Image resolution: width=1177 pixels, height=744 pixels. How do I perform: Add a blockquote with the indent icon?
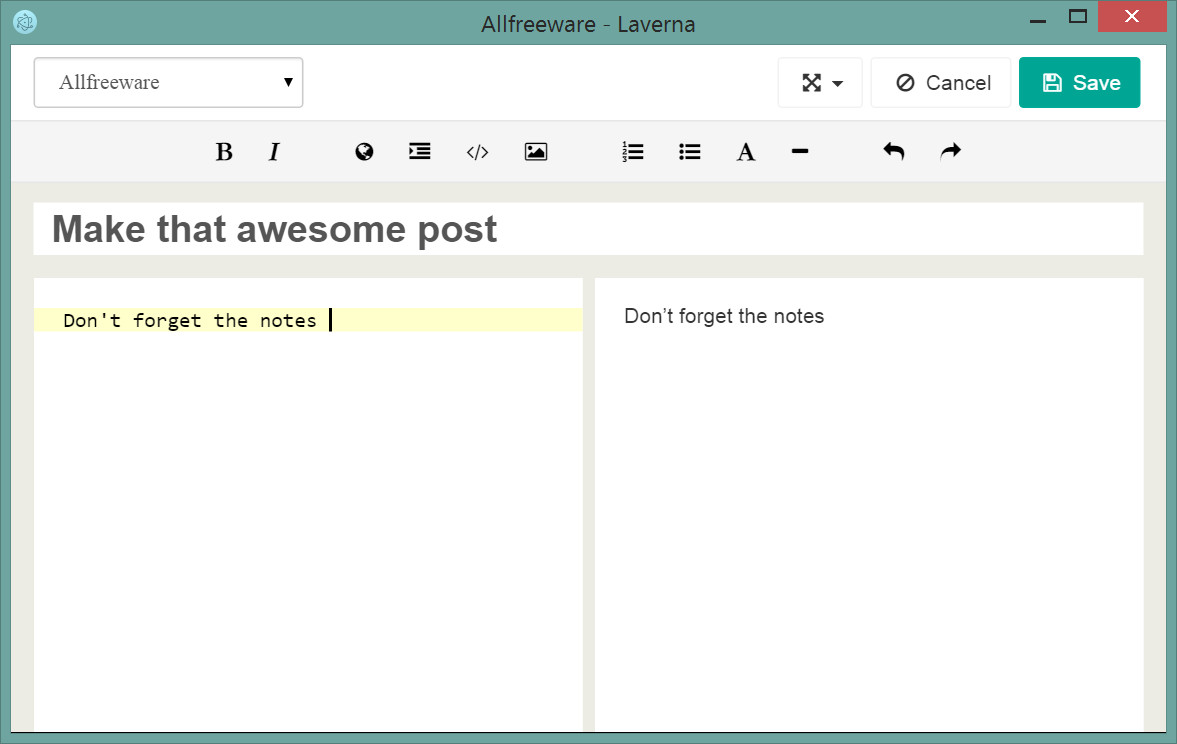[420, 152]
